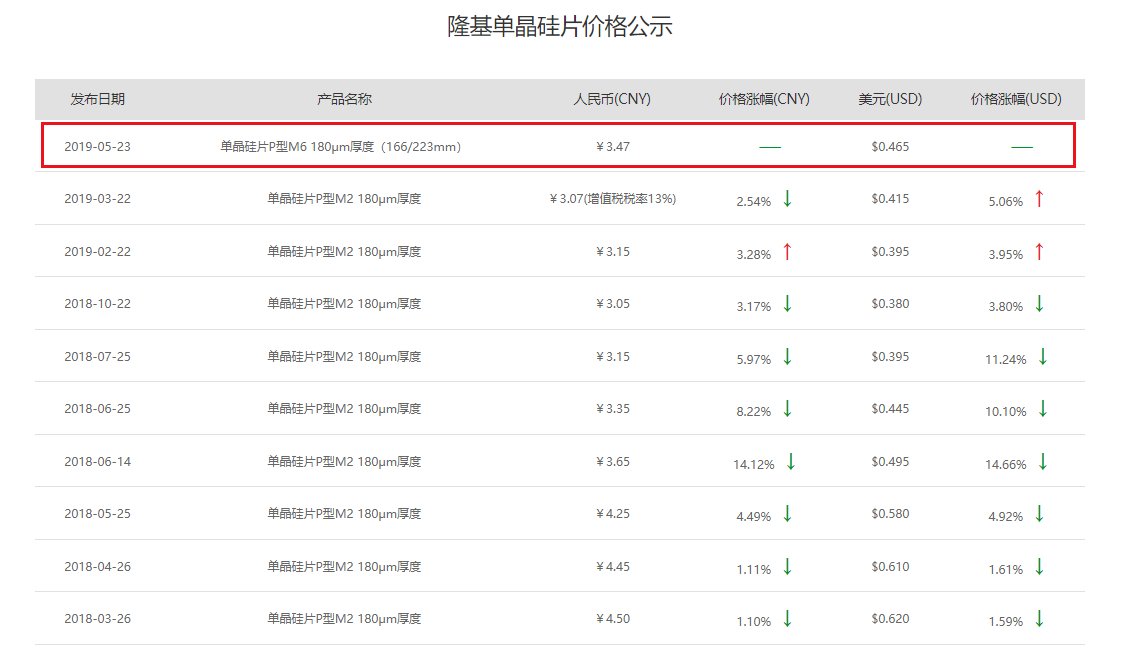Viewport: 1122px width, 665px height.
Task: Click the 美元(USD) column header
Action: (x=890, y=99)
